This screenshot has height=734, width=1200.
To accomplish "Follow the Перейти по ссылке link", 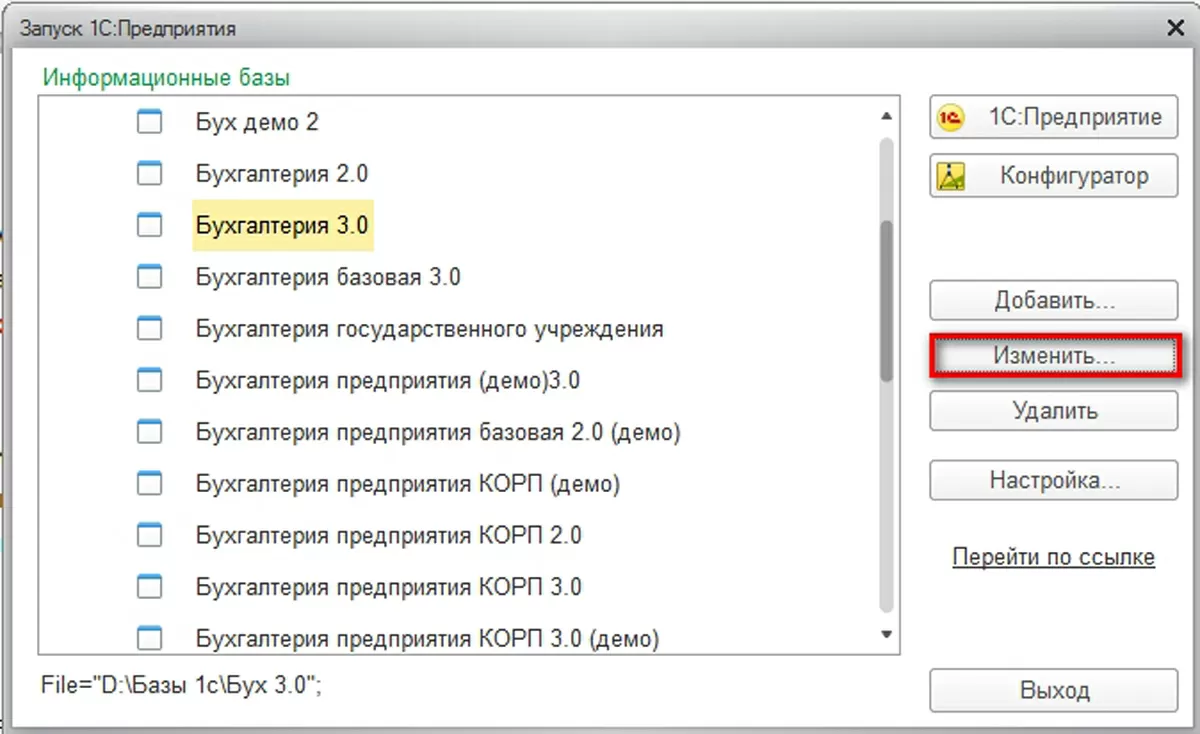I will click(x=1054, y=557).
